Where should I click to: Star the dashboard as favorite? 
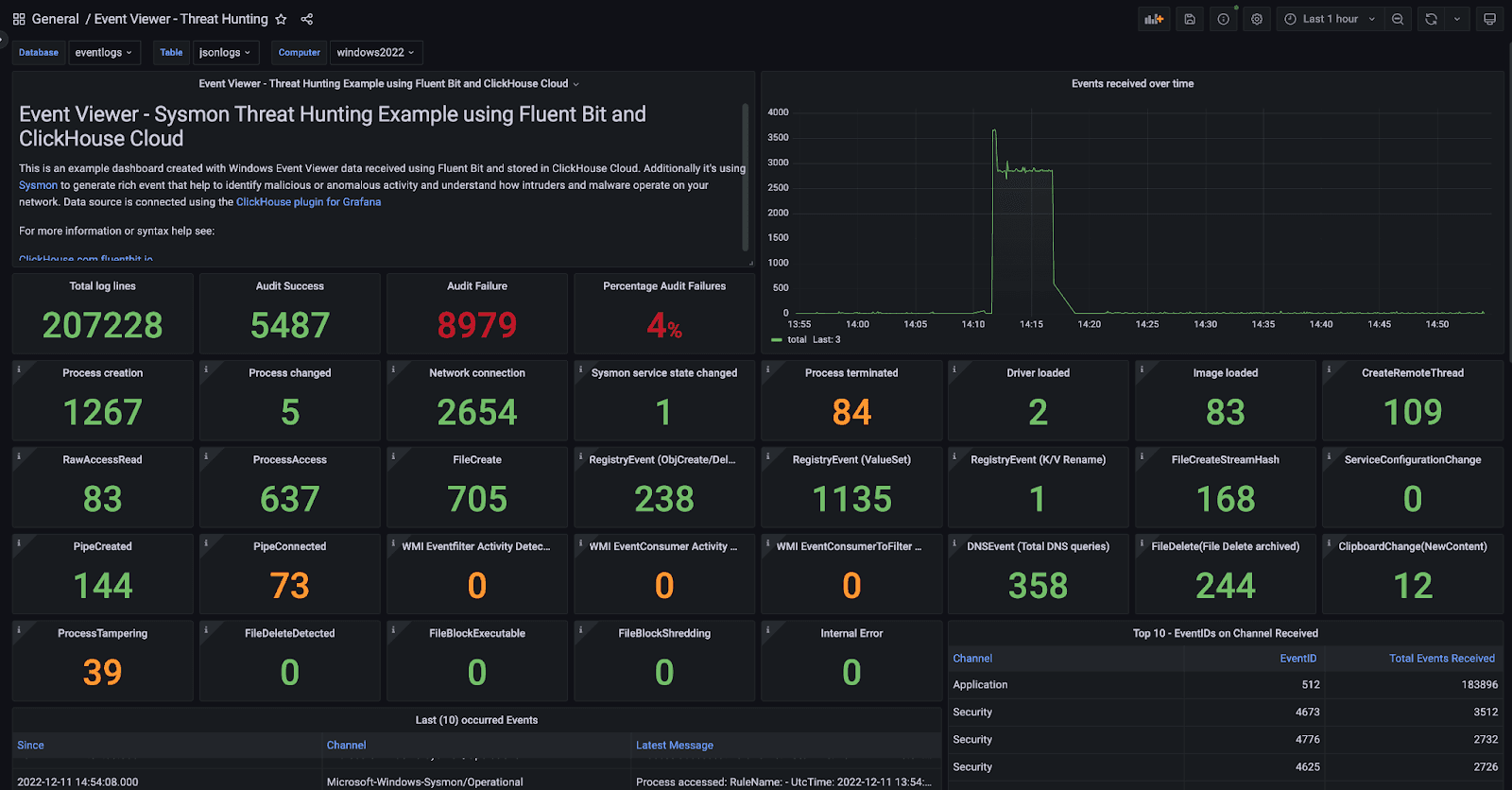(281, 19)
